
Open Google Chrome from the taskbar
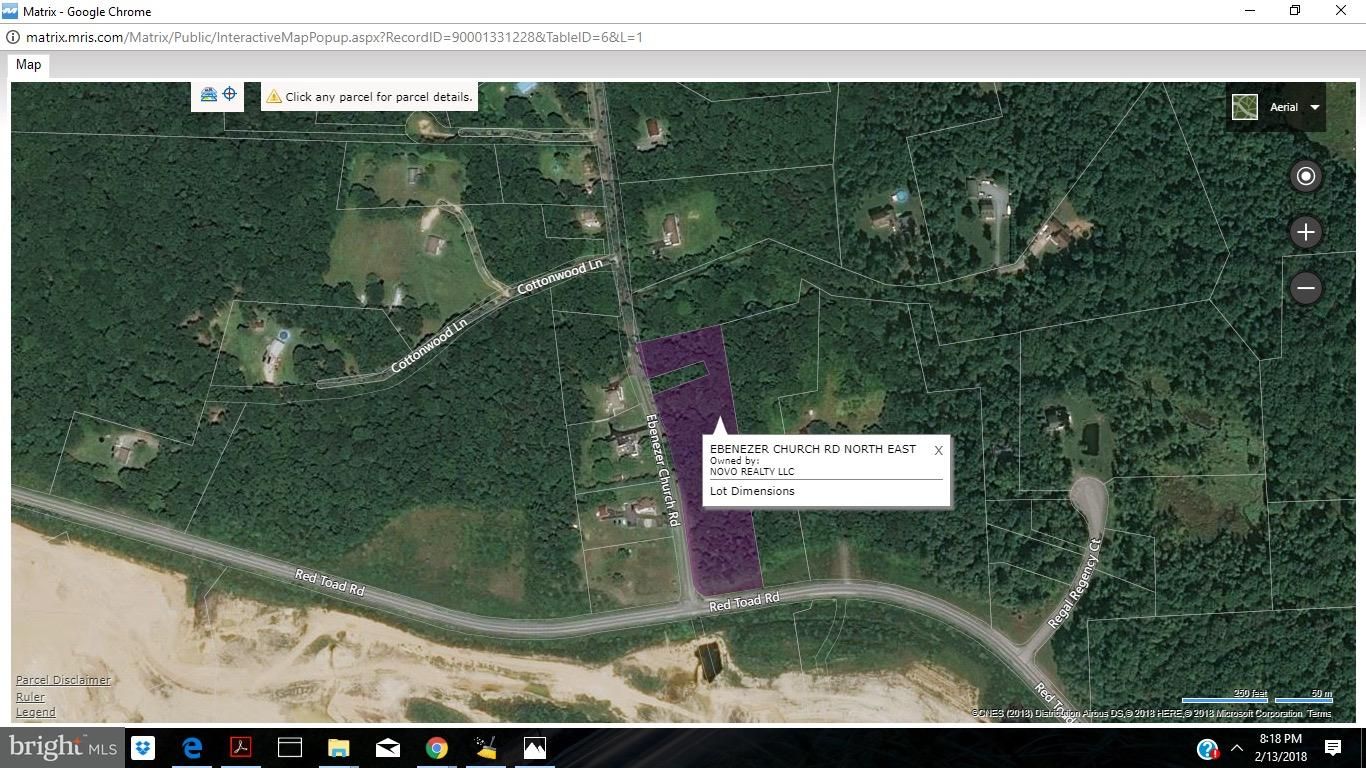(x=437, y=747)
